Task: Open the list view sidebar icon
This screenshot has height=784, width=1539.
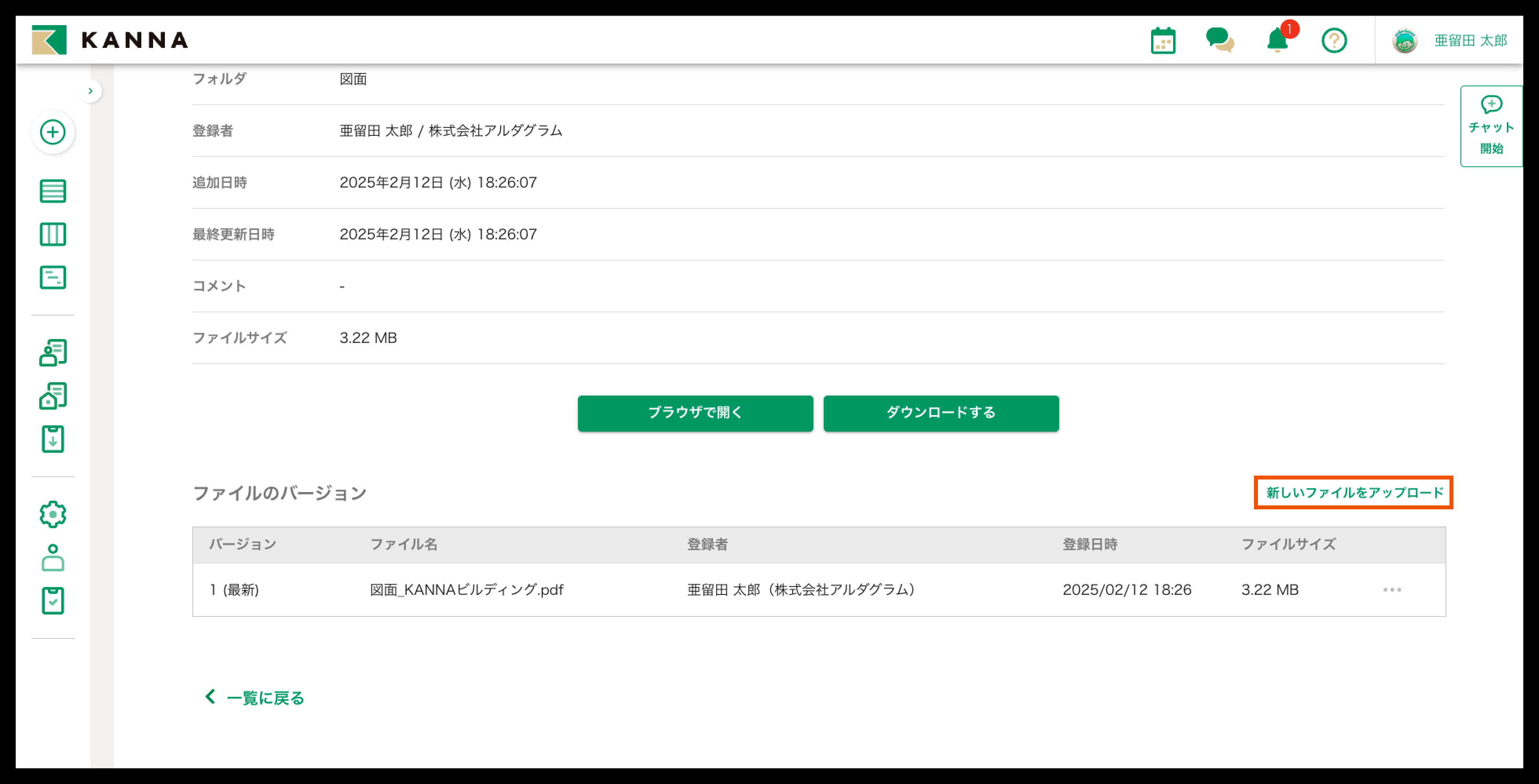Action: 53,191
